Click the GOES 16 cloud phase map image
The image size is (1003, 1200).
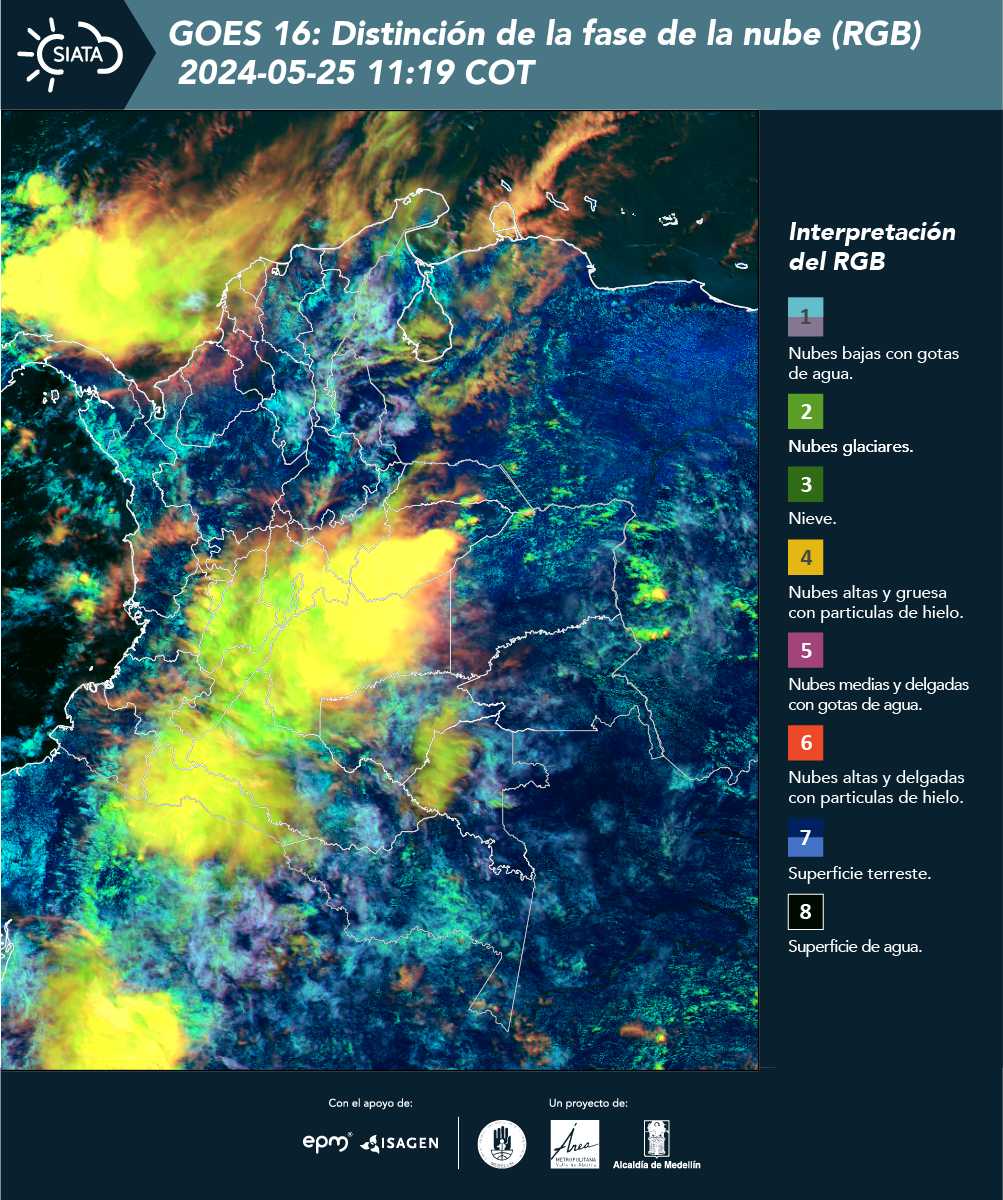click(380, 589)
